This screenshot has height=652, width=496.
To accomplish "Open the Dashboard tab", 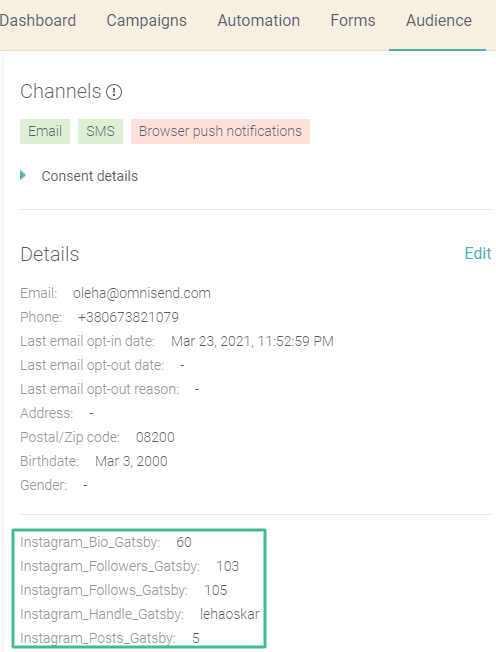I will [x=38, y=20].
